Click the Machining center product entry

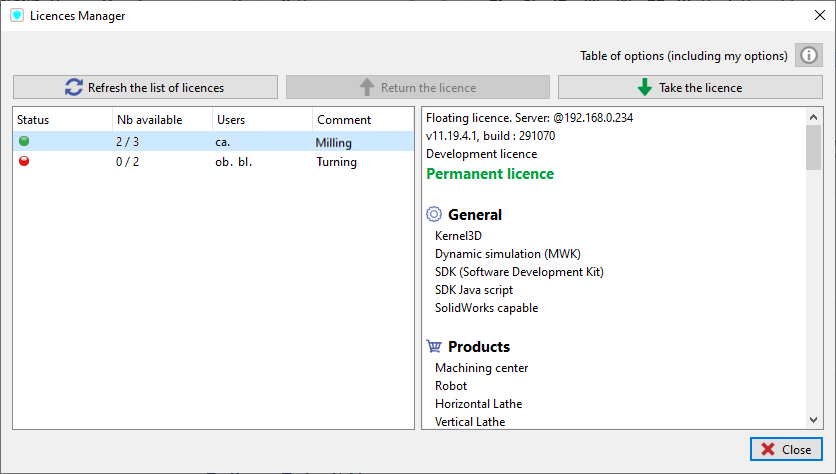[x=482, y=368]
